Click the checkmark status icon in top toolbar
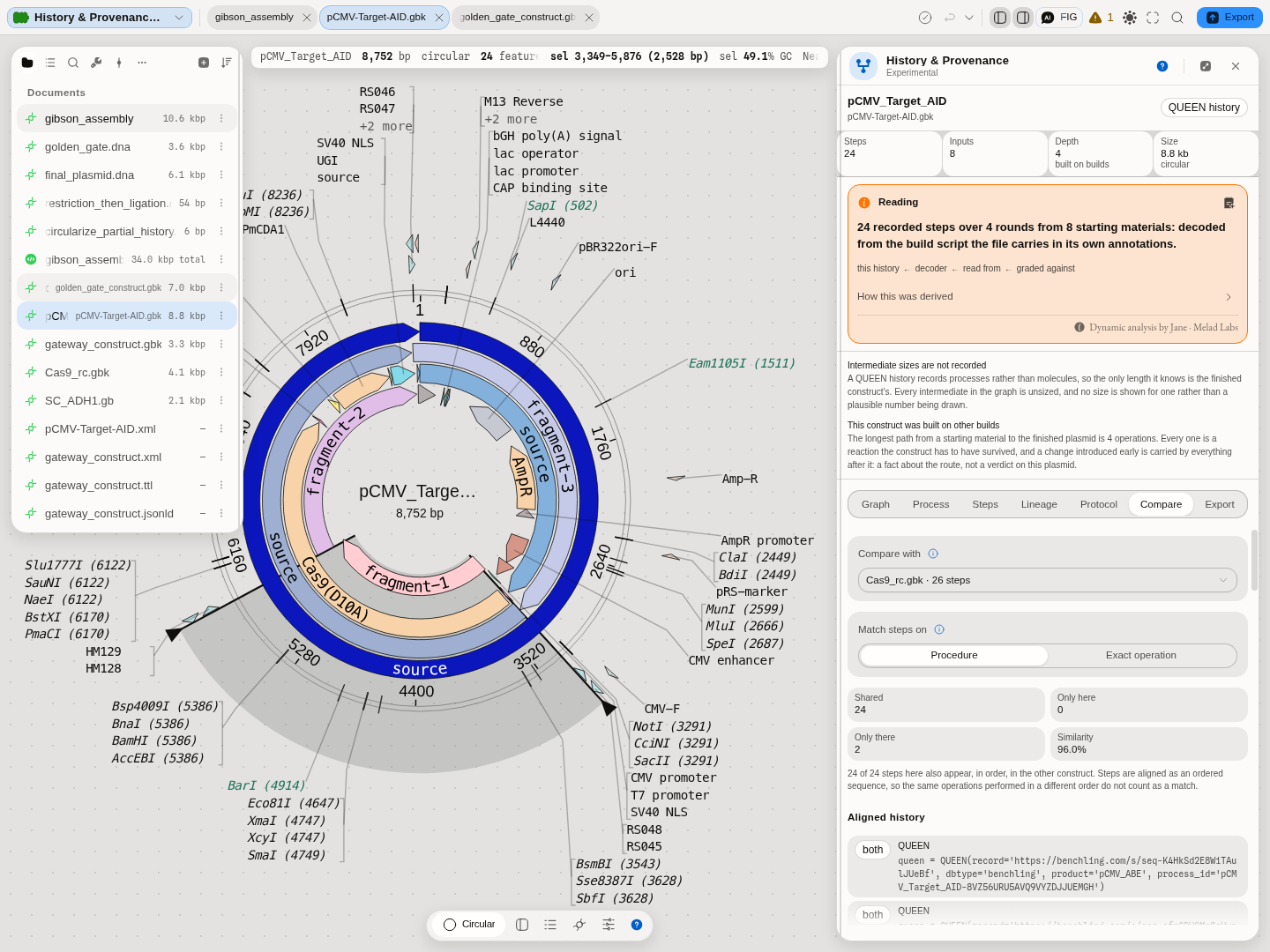1270x952 pixels. click(x=925, y=18)
